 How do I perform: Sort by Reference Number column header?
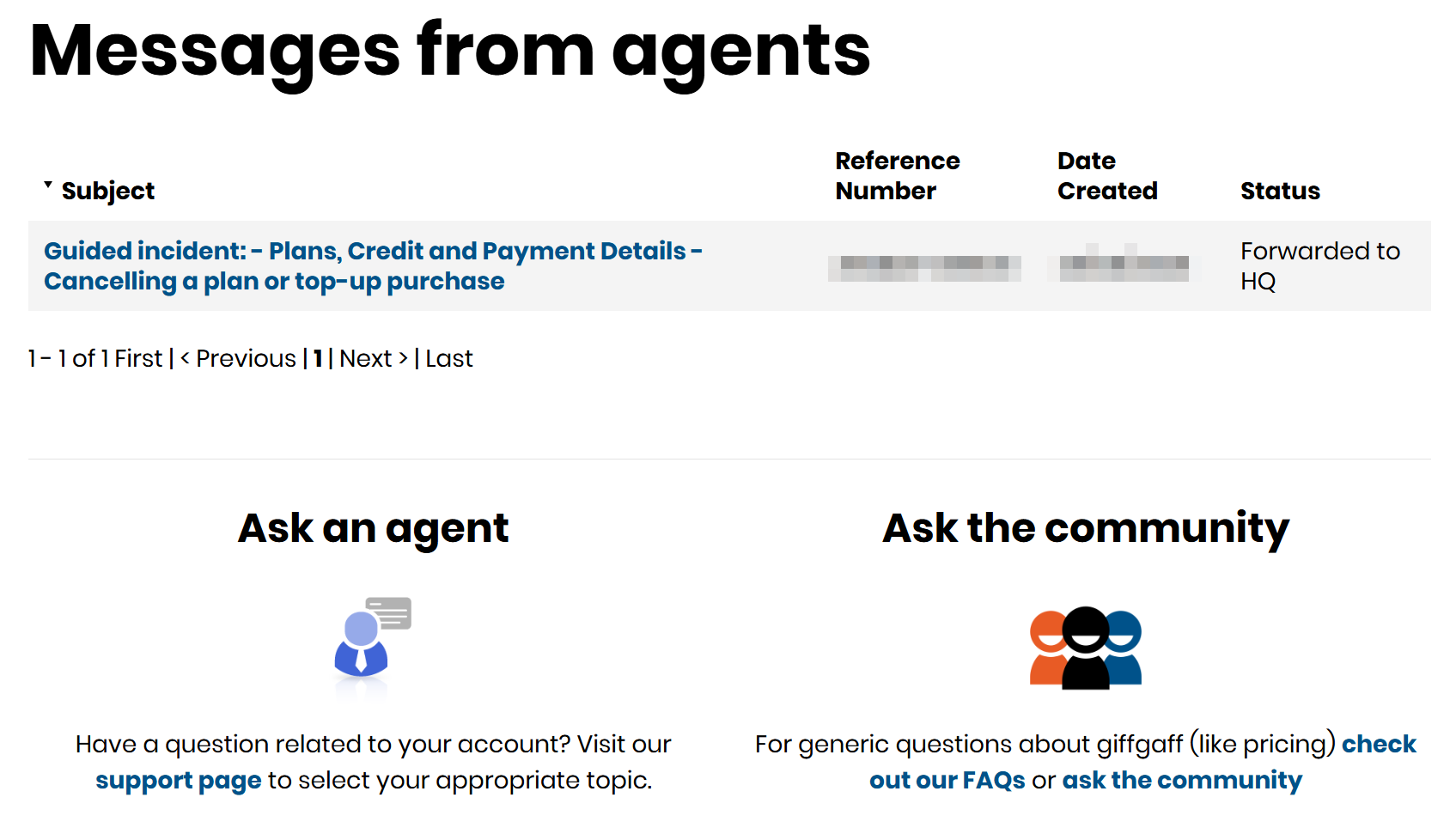point(898,175)
